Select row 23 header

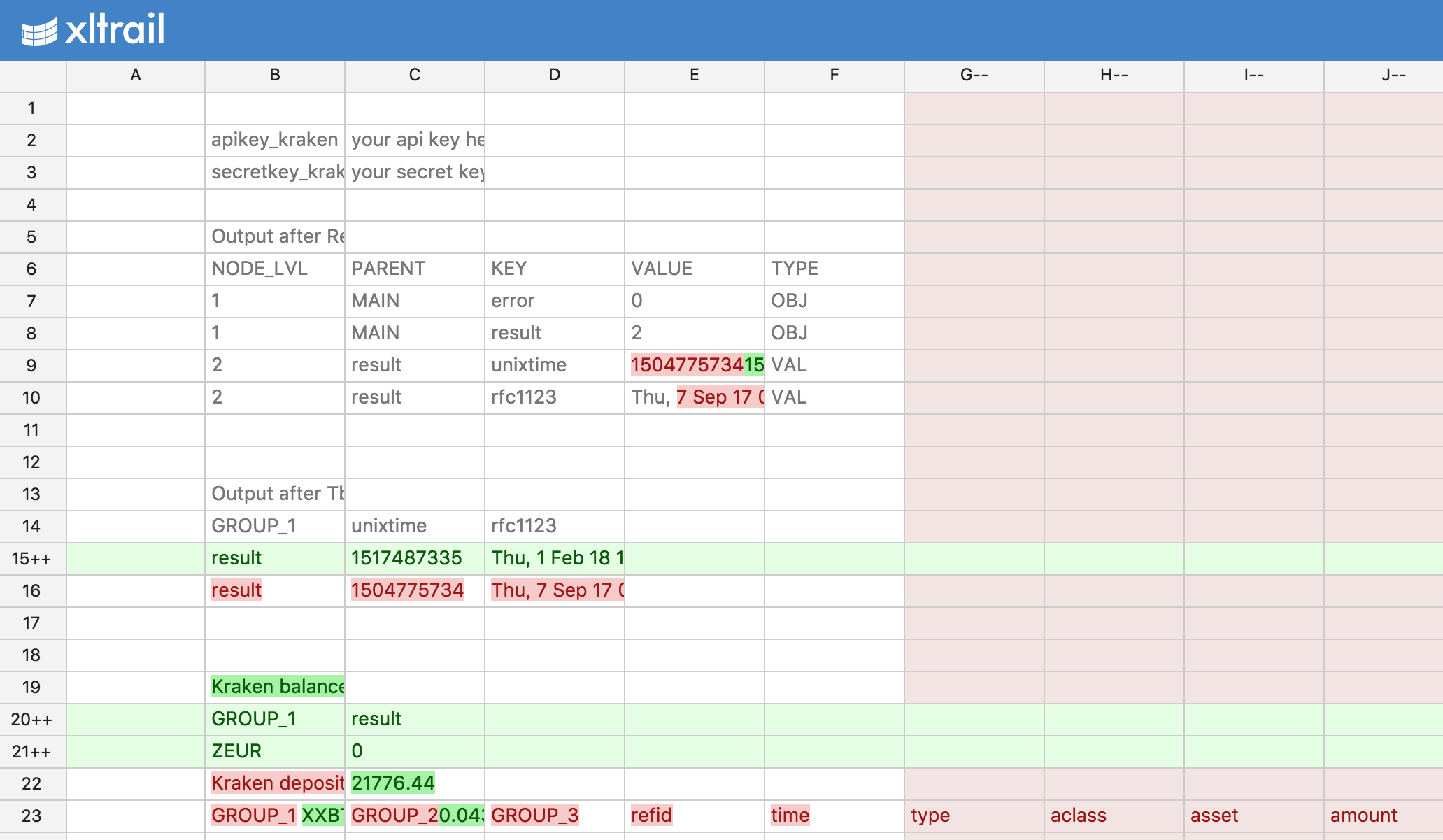click(33, 816)
